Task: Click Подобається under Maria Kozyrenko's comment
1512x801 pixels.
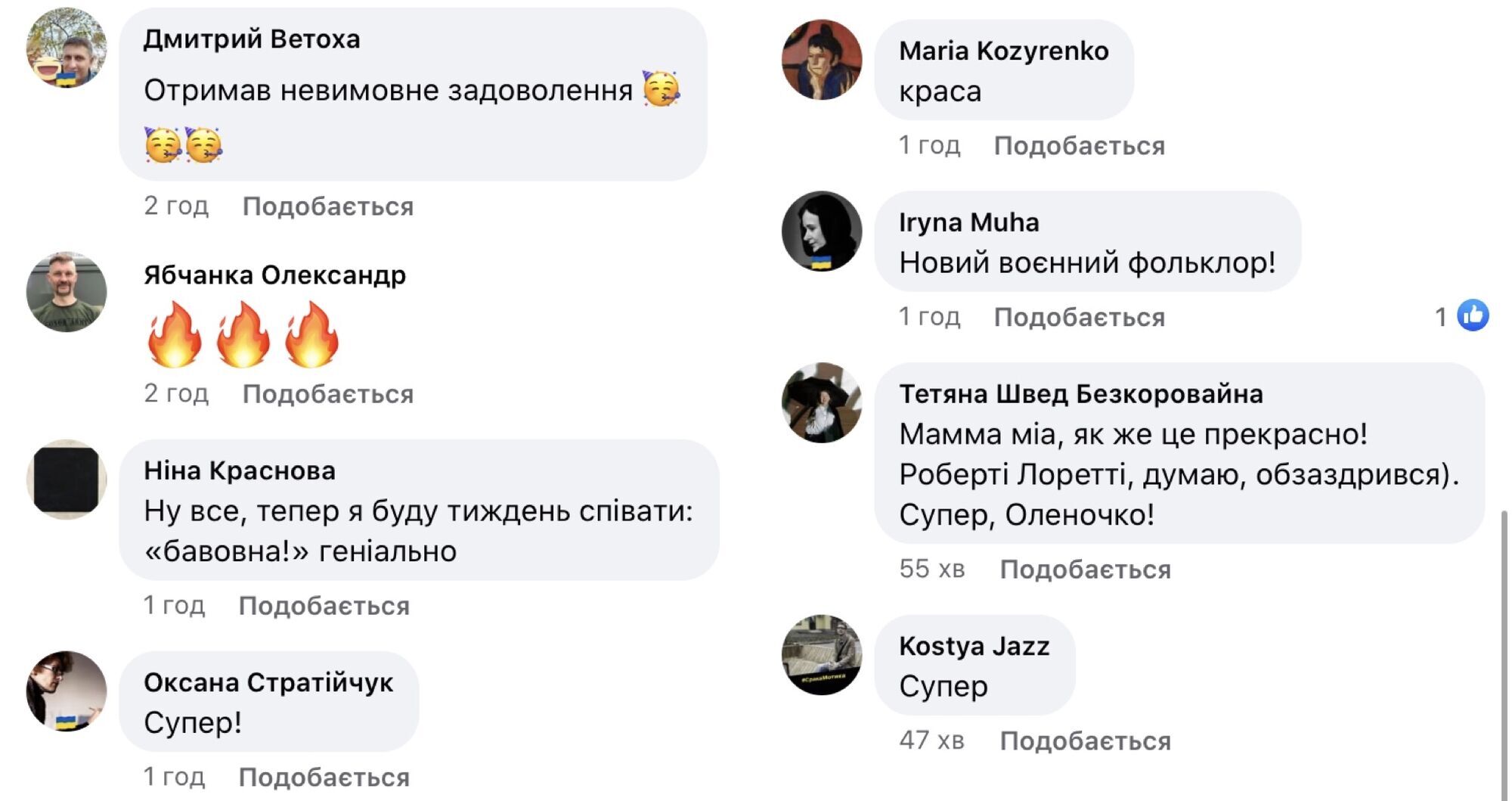Action: [1080, 145]
